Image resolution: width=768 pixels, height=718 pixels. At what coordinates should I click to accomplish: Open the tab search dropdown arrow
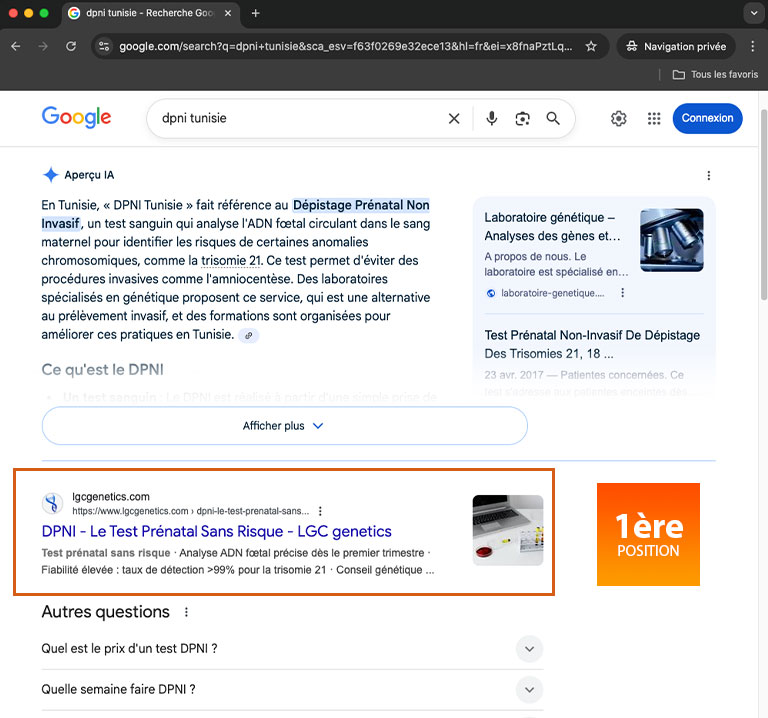(752, 13)
